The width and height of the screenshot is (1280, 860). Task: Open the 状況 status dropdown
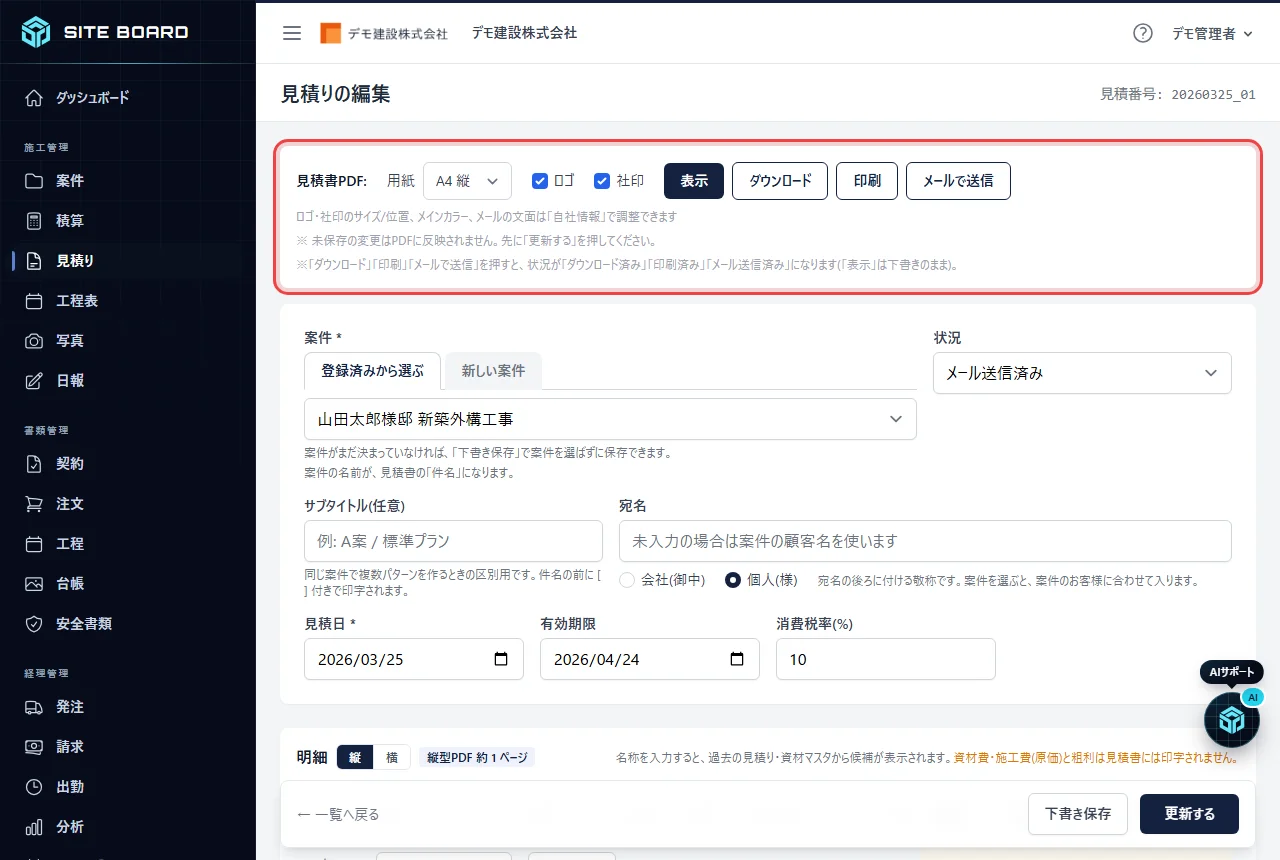click(1082, 373)
